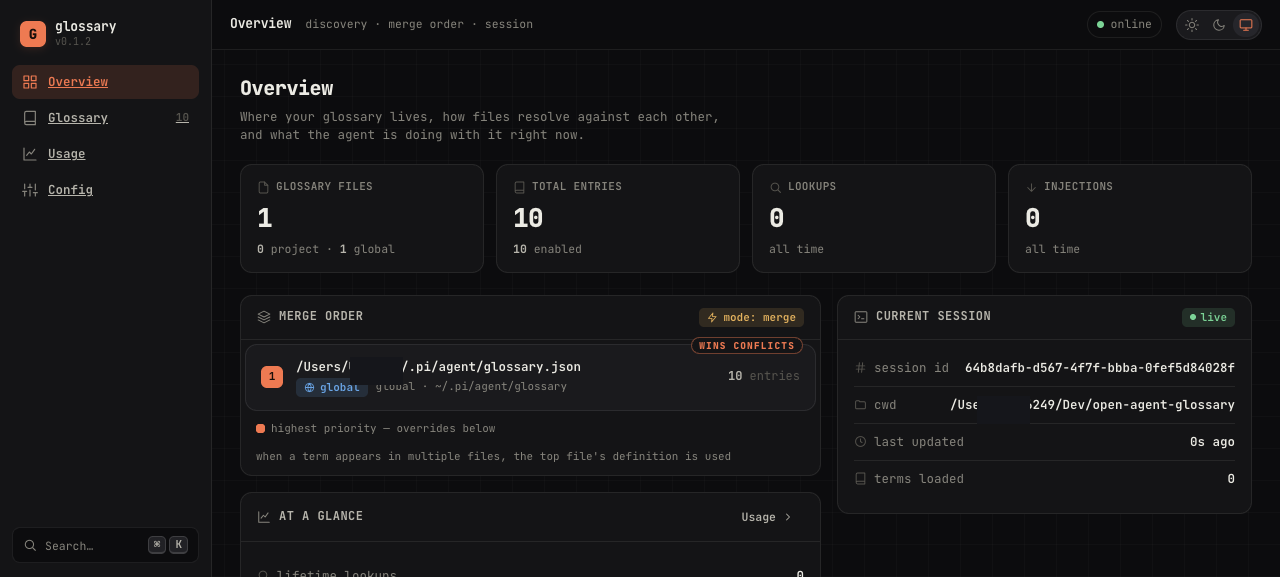Click the chevron next to Usage link
The width and height of the screenshot is (1280, 577).
(x=788, y=517)
